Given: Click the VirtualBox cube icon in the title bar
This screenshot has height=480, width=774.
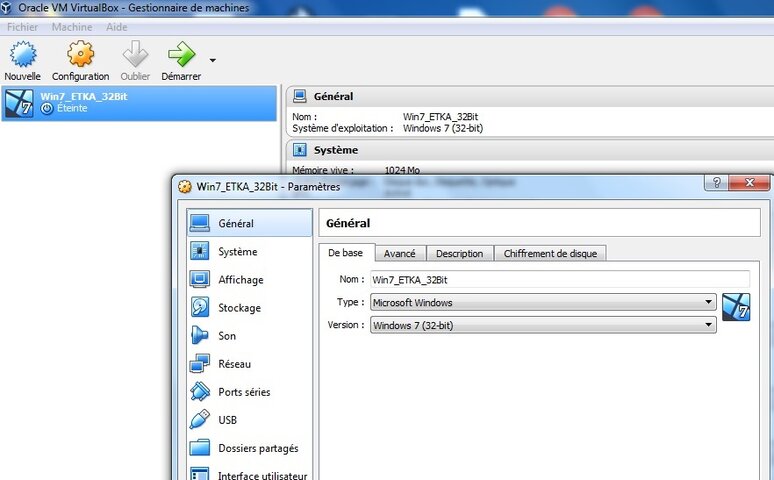Looking at the screenshot, I should (6, 7).
